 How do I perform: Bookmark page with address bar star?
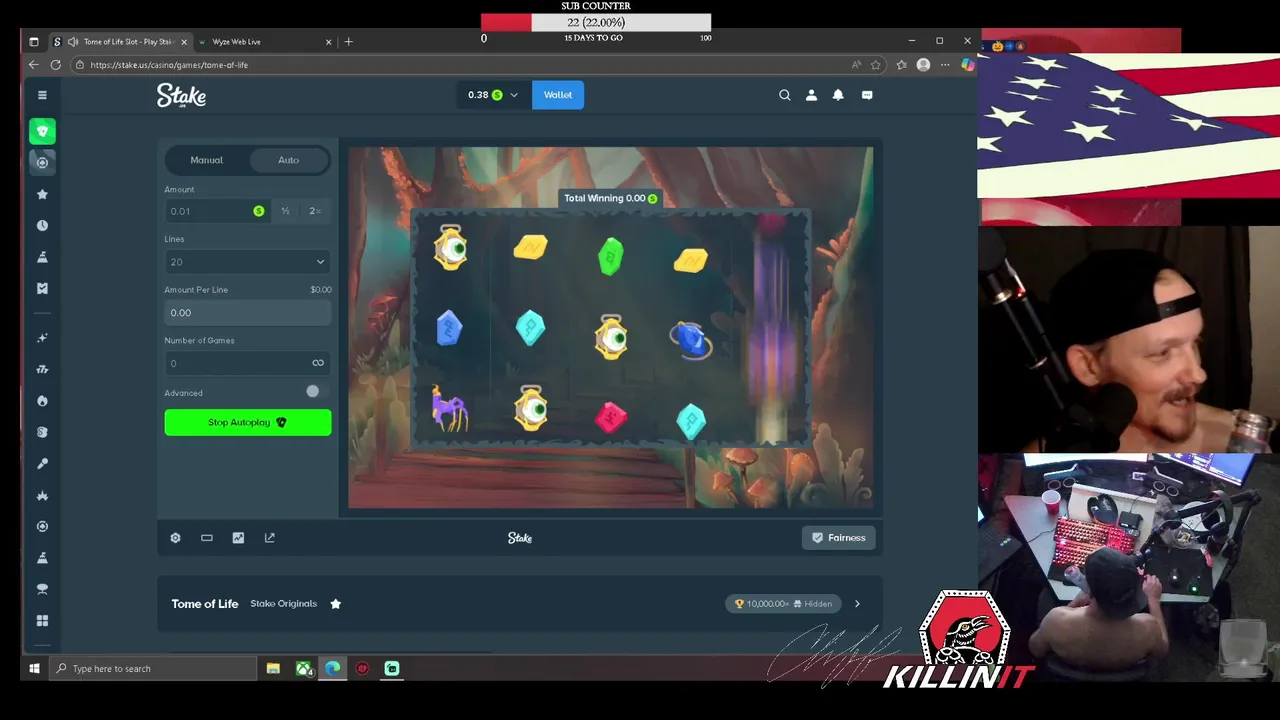pyautogui.click(x=876, y=65)
